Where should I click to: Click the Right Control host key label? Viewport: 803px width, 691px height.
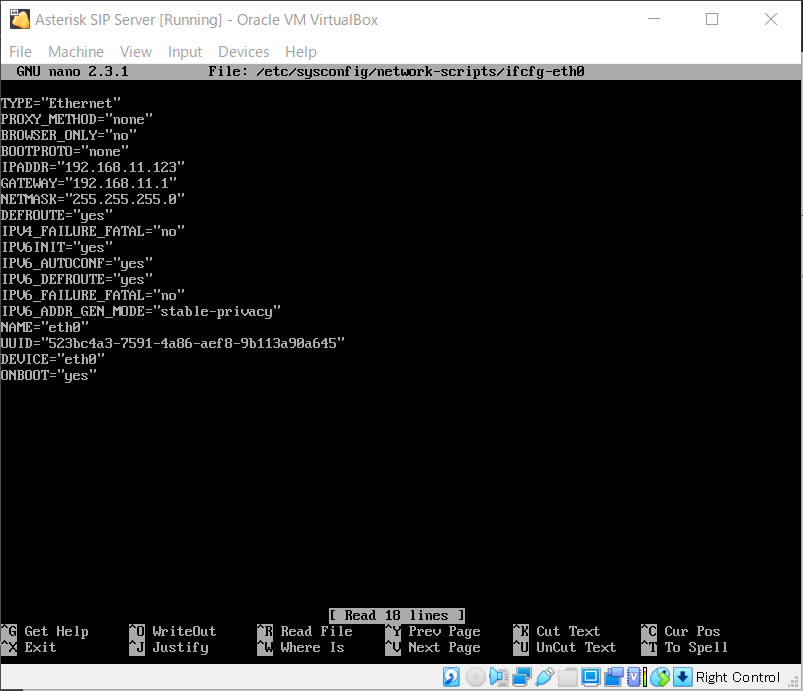737,677
